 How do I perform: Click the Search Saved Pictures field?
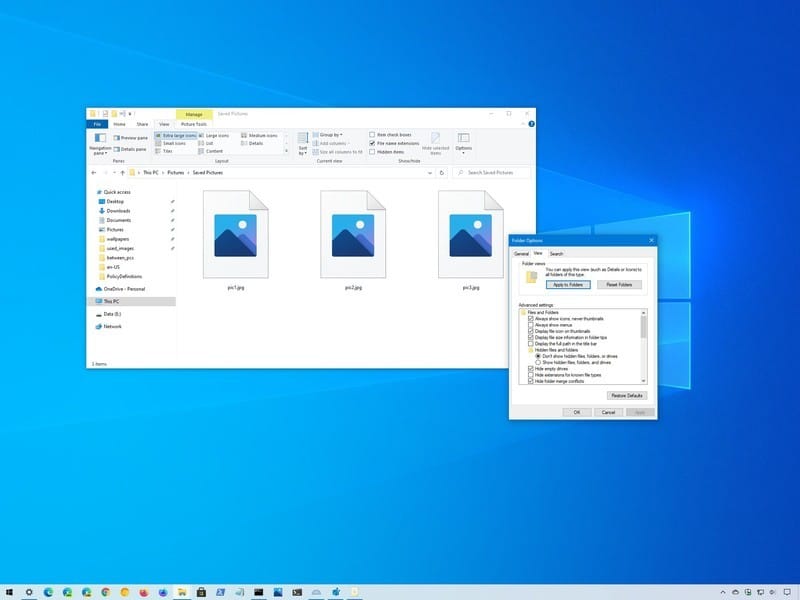(x=491, y=173)
